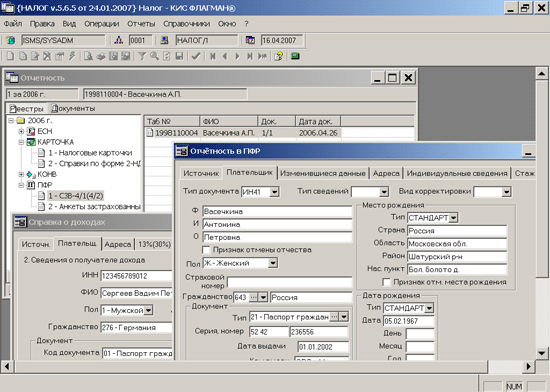Open Гражданство 643 dropdown arrow

[x=263, y=298]
